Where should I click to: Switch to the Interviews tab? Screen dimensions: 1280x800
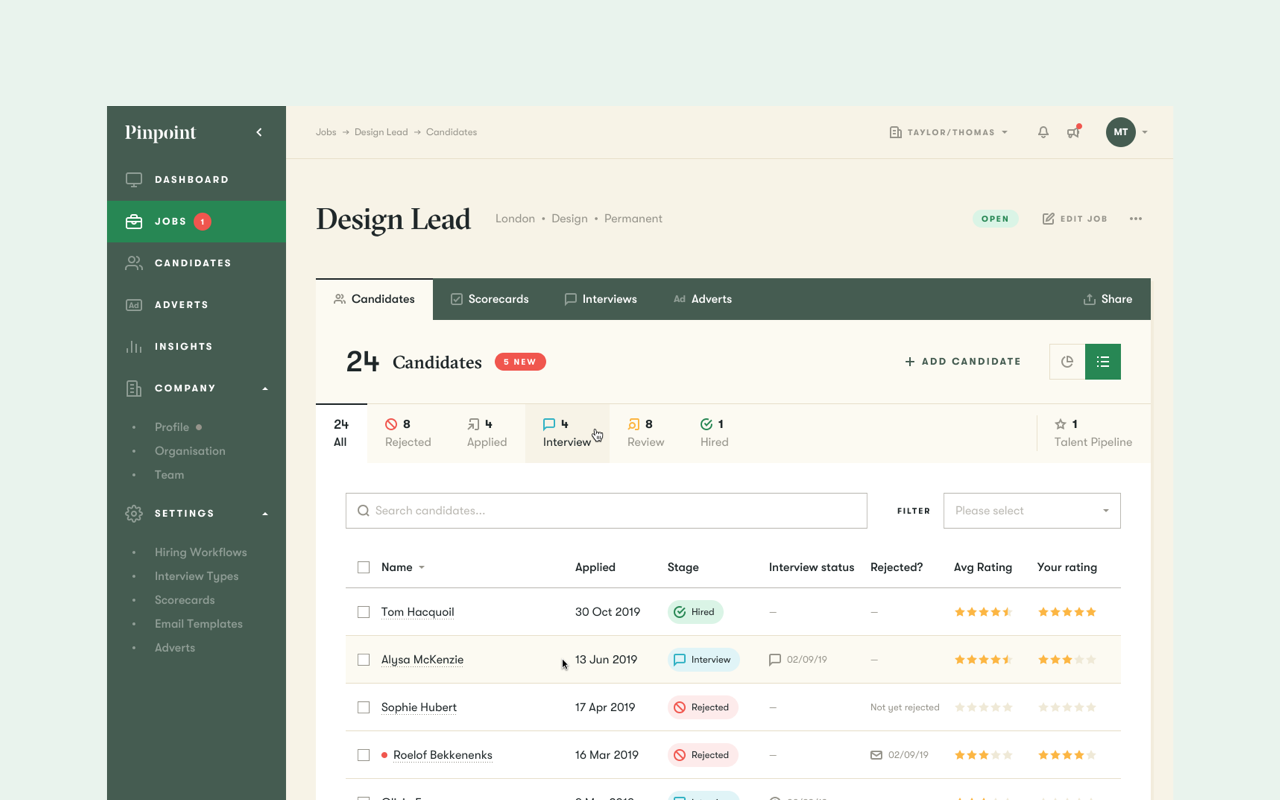(x=600, y=299)
